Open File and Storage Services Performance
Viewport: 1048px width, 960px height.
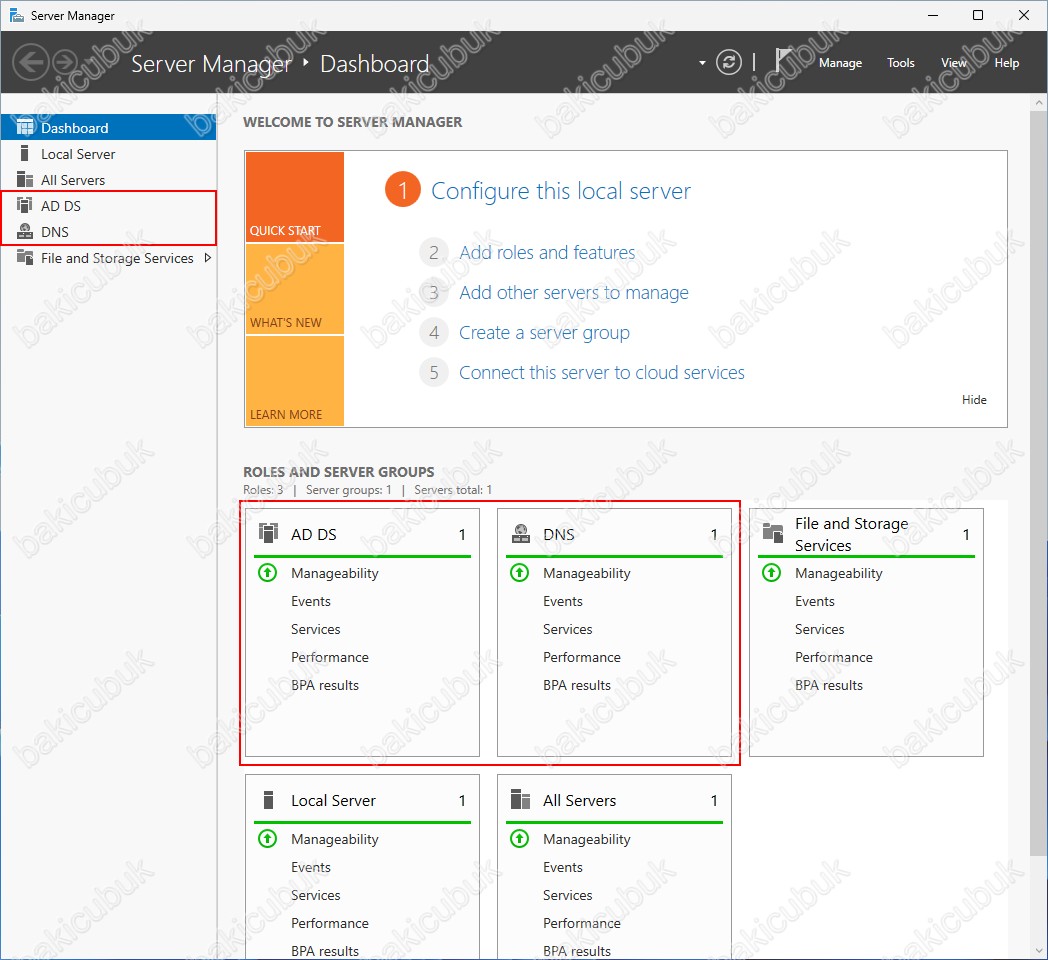(x=833, y=657)
